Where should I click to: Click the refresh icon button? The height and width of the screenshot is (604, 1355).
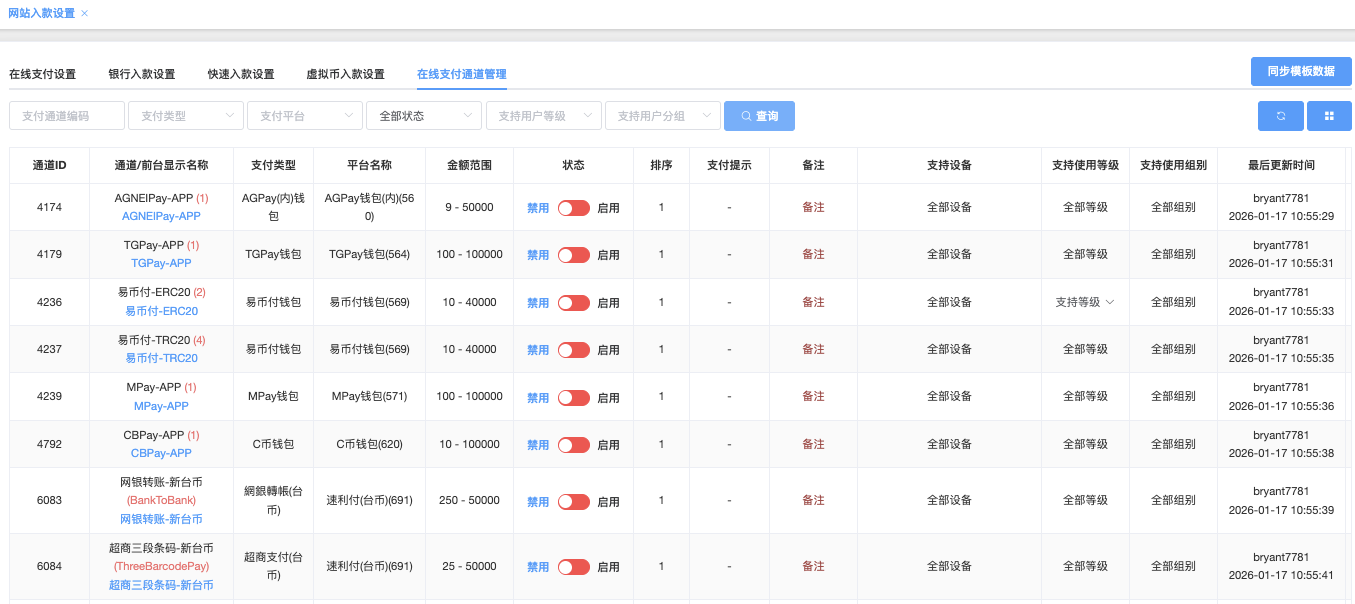[1280, 116]
